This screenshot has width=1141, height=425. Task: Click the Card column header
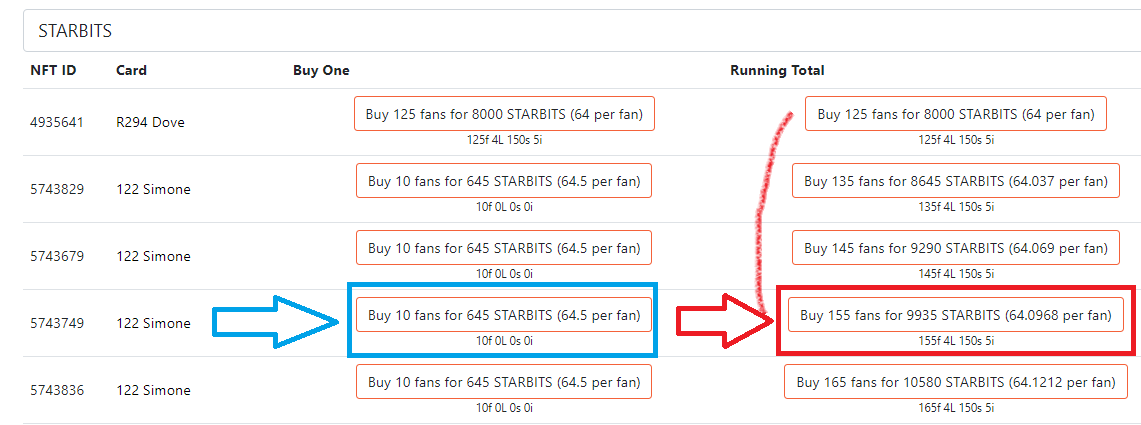pos(131,71)
